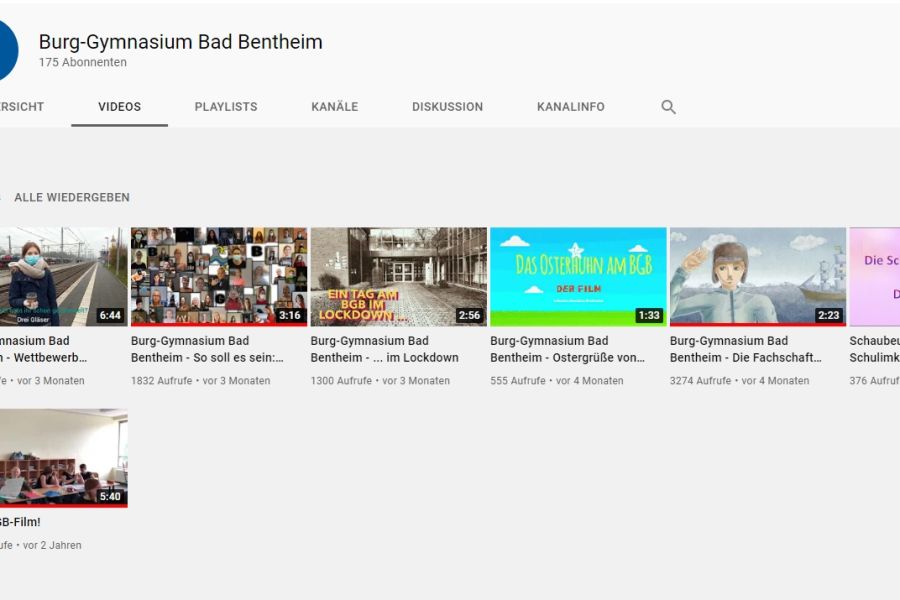Open the channel avatar picture
This screenshot has height=600, width=900.
tap(8, 51)
